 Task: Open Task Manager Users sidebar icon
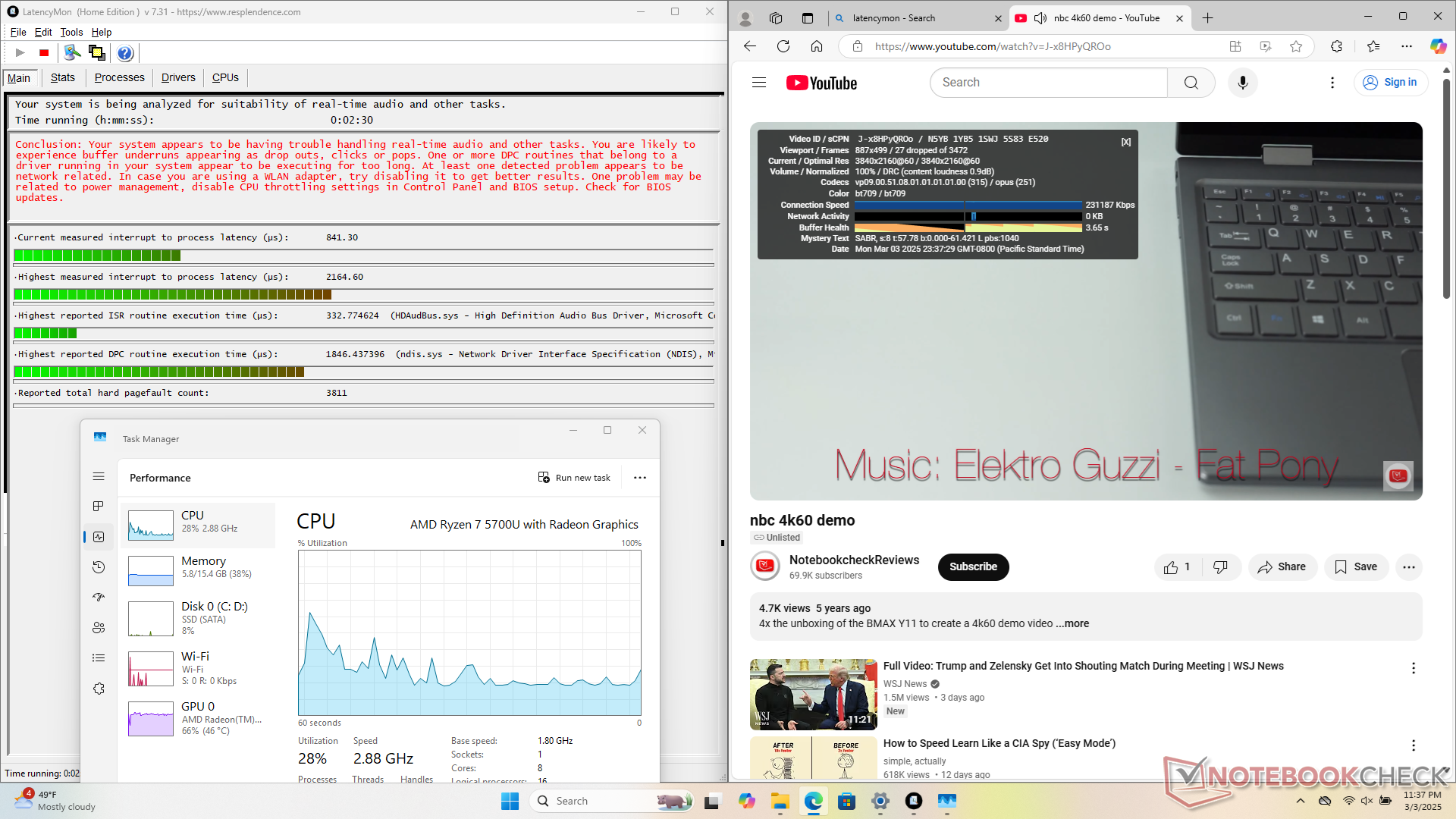[x=99, y=628]
